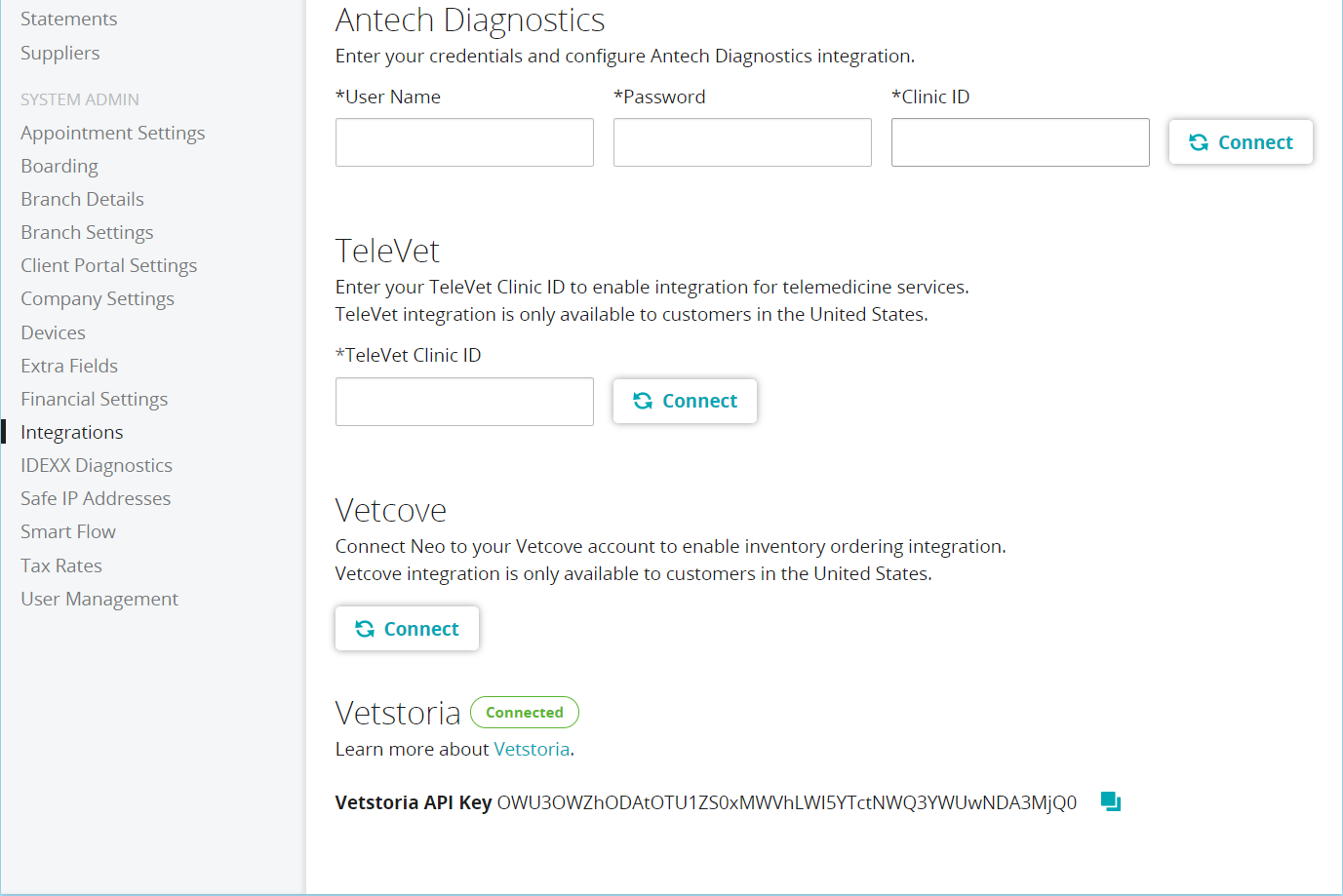1343x896 pixels.
Task: Click the Vetstoria API Key label
Action: pos(414,802)
